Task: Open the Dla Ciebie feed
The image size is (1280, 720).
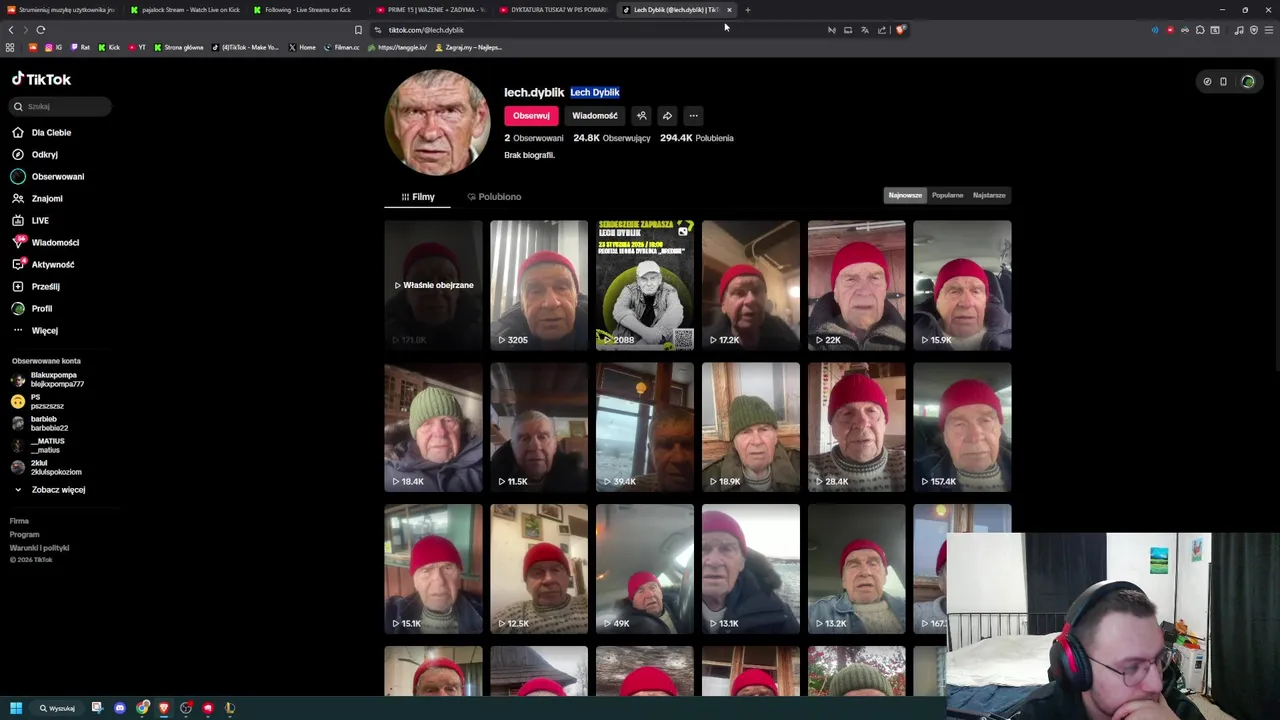Action: click(x=42, y=132)
